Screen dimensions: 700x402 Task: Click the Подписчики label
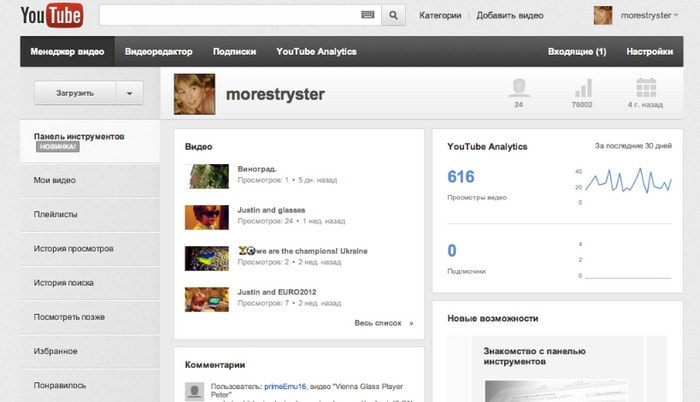pos(467,271)
